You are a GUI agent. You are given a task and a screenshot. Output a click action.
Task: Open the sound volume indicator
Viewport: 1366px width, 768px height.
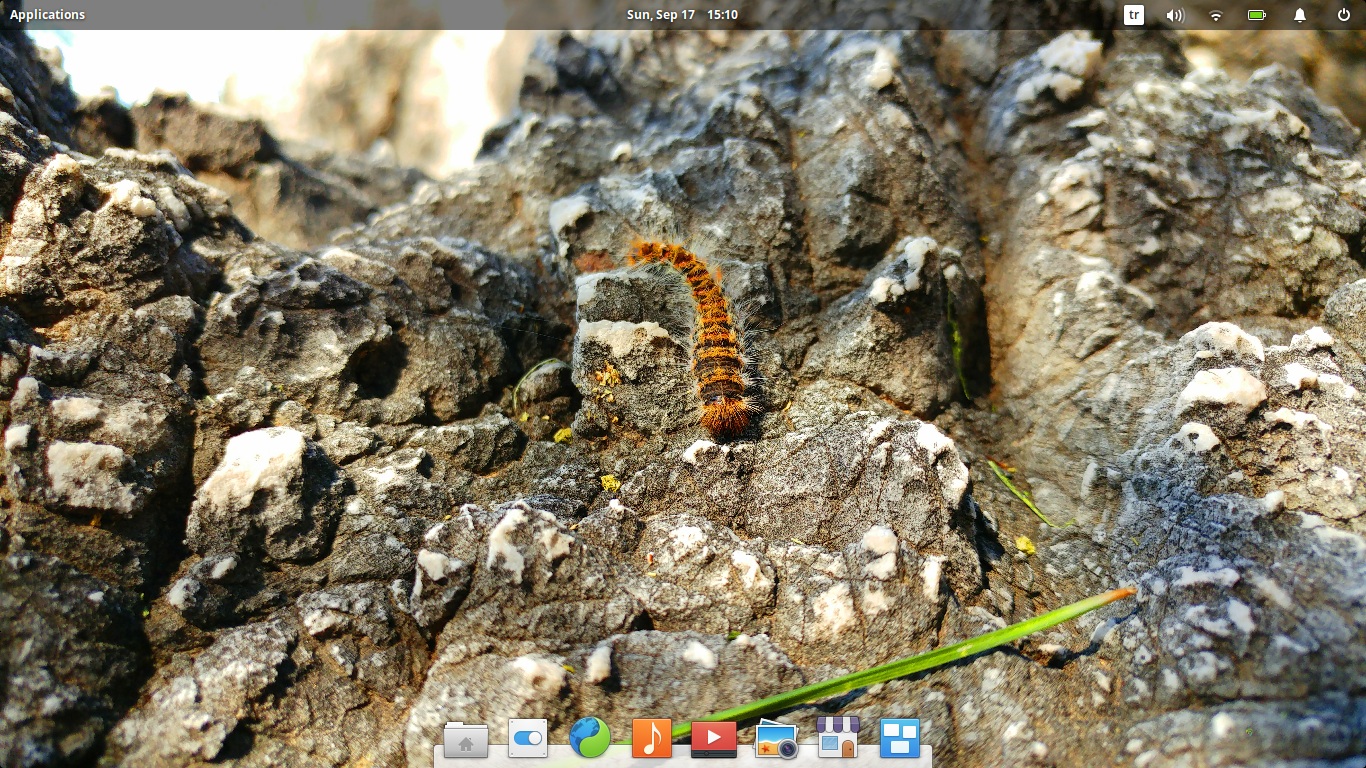pyautogui.click(x=1175, y=15)
